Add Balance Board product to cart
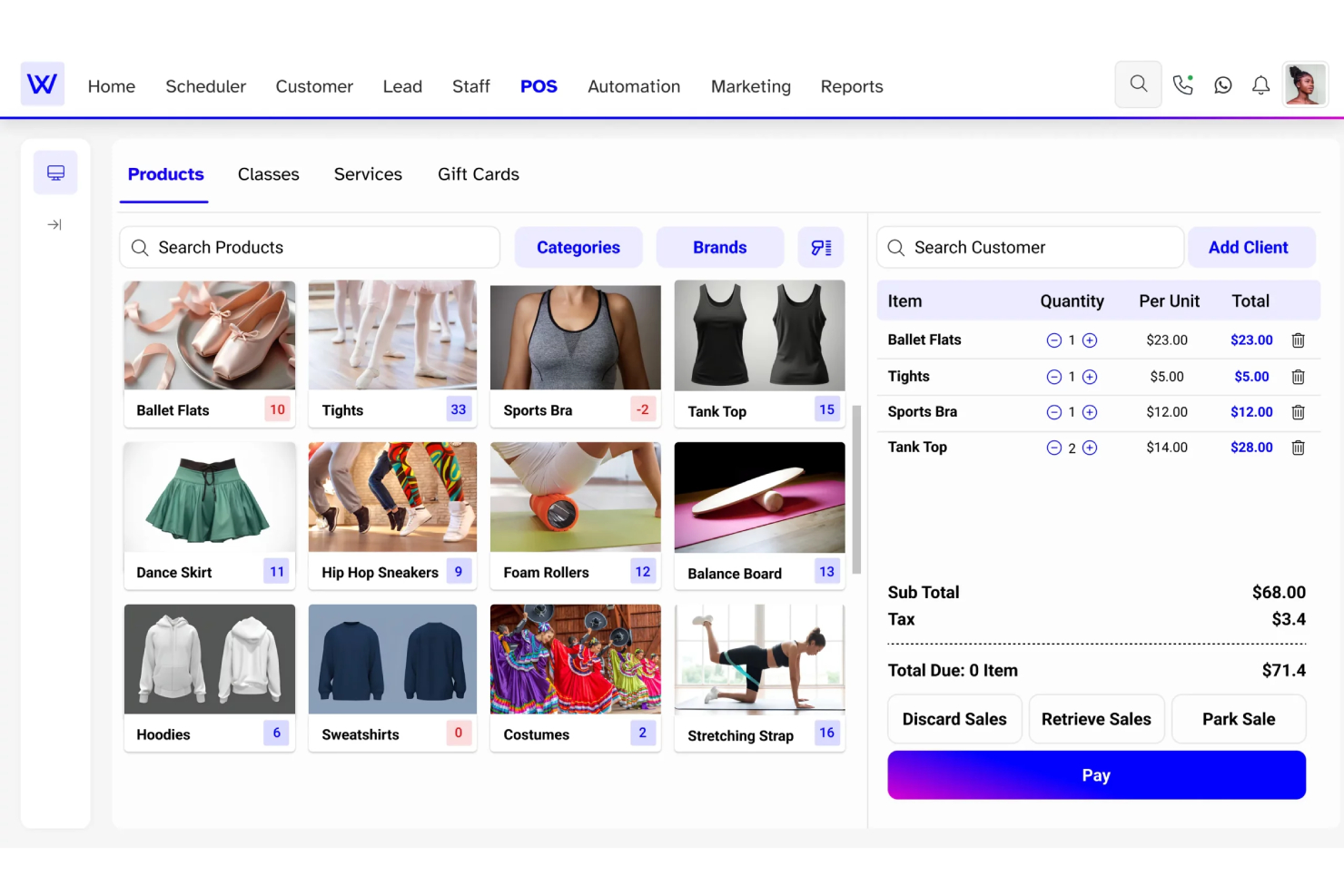The image size is (1344, 896). pos(760,516)
